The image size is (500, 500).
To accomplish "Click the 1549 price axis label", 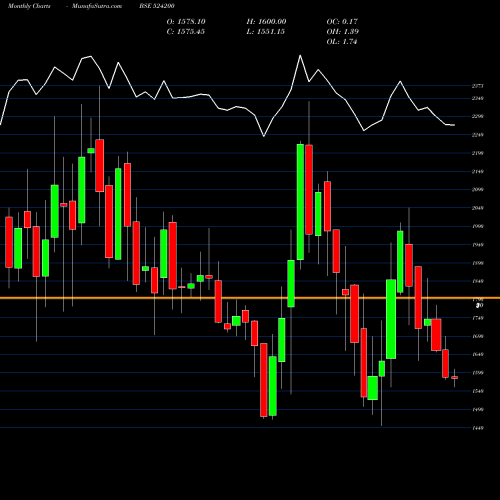I will point(478,391).
